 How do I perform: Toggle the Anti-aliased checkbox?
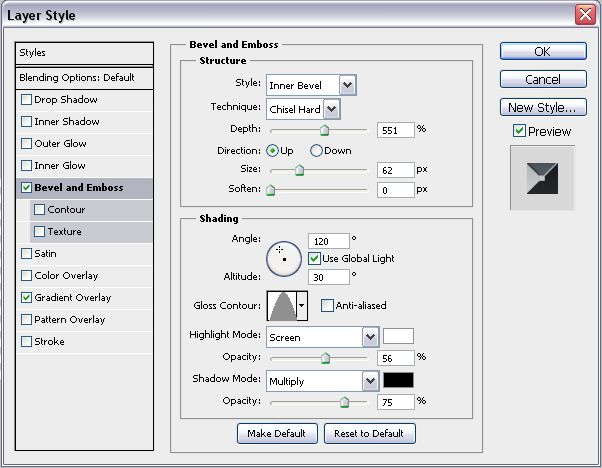[x=327, y=306]
